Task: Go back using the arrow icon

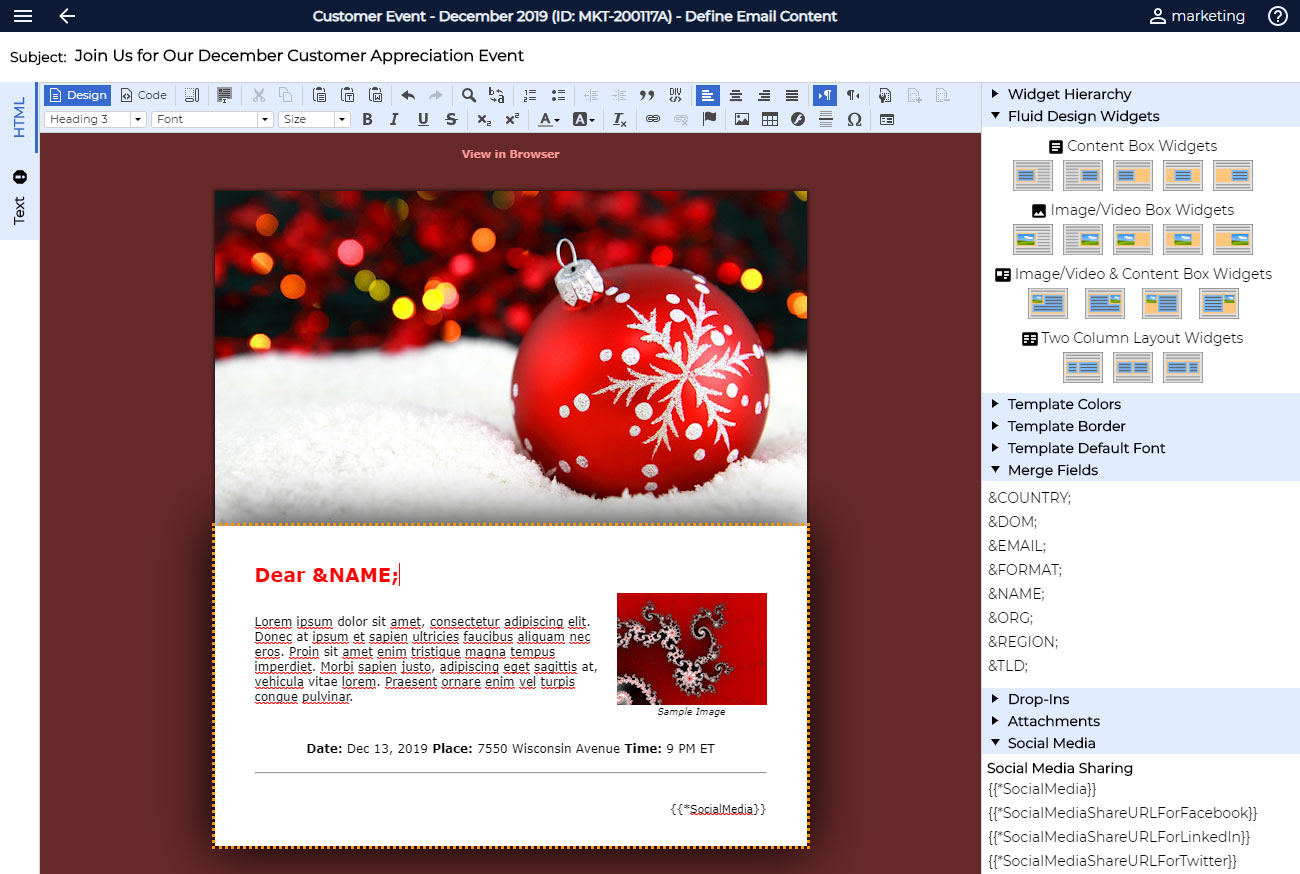Action: coord(67,16)
